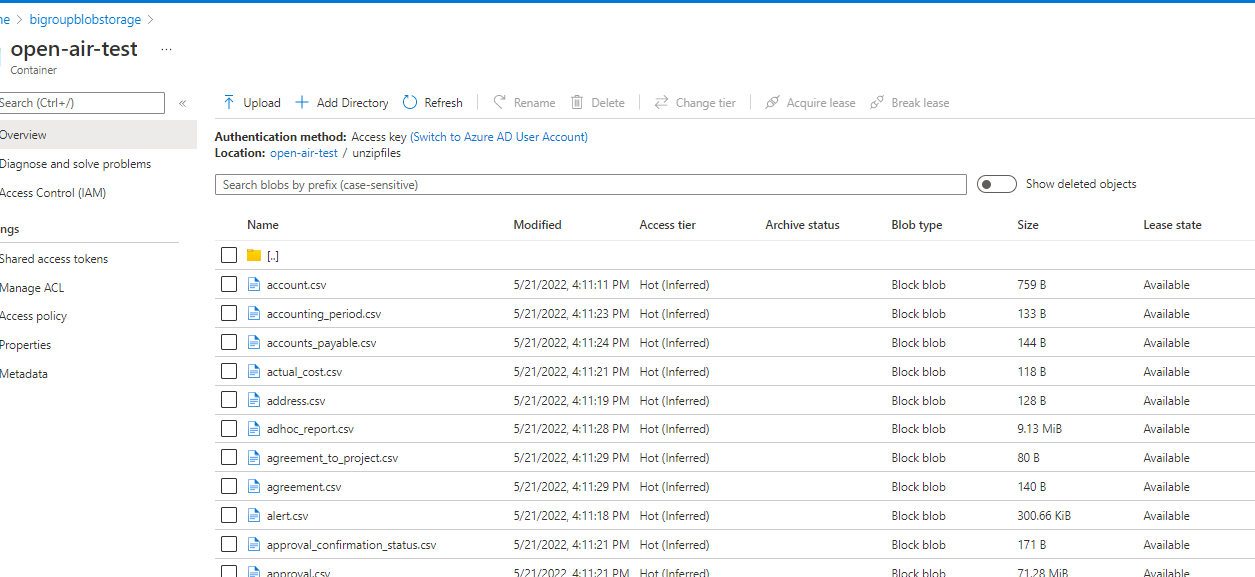Click the Upload toolbar button
This screenshot has height=577, width=1255.
[251, 103]
